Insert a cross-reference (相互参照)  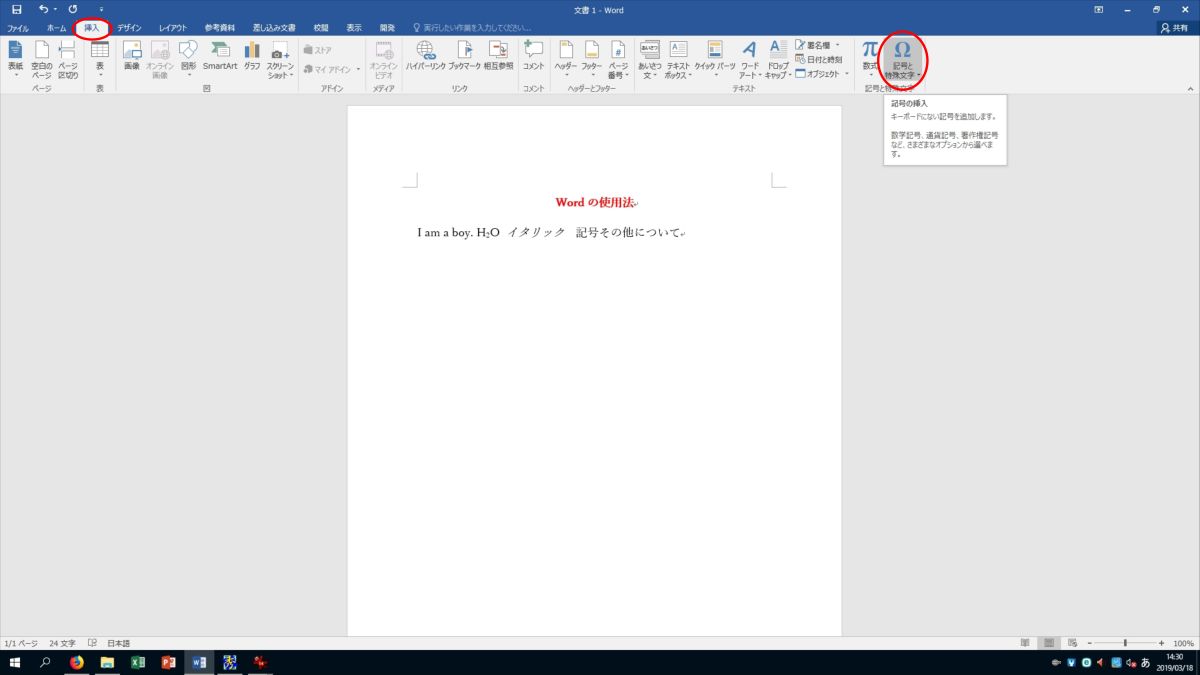click(498, 57)
